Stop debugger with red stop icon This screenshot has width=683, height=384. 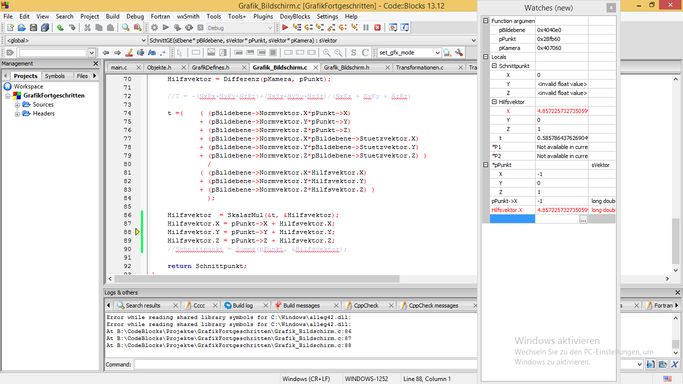point(378,28)
